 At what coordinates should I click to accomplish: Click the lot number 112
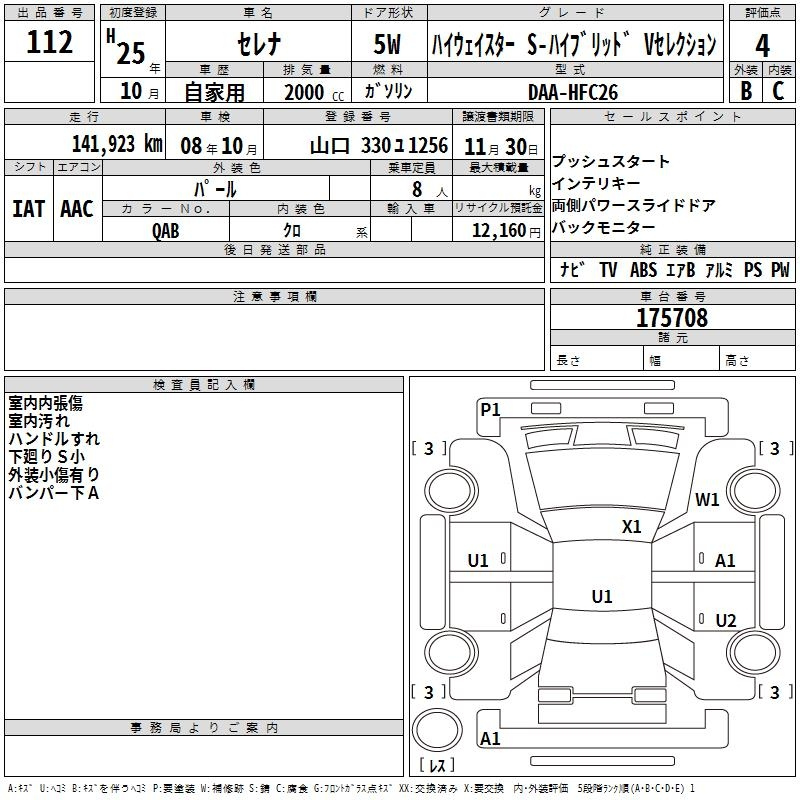(x=50, y=43)
